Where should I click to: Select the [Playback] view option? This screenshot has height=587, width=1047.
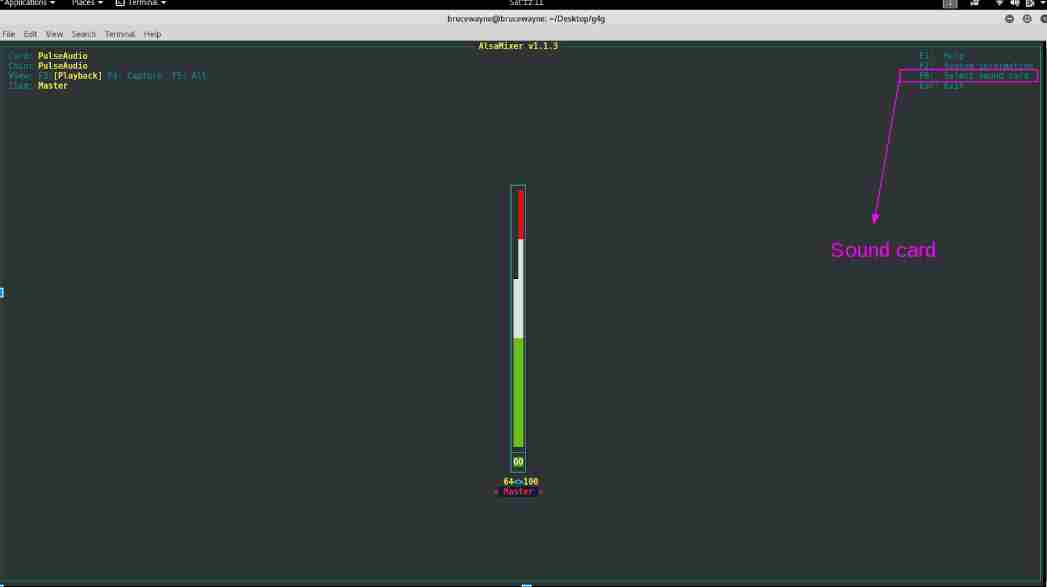point(77,76)
